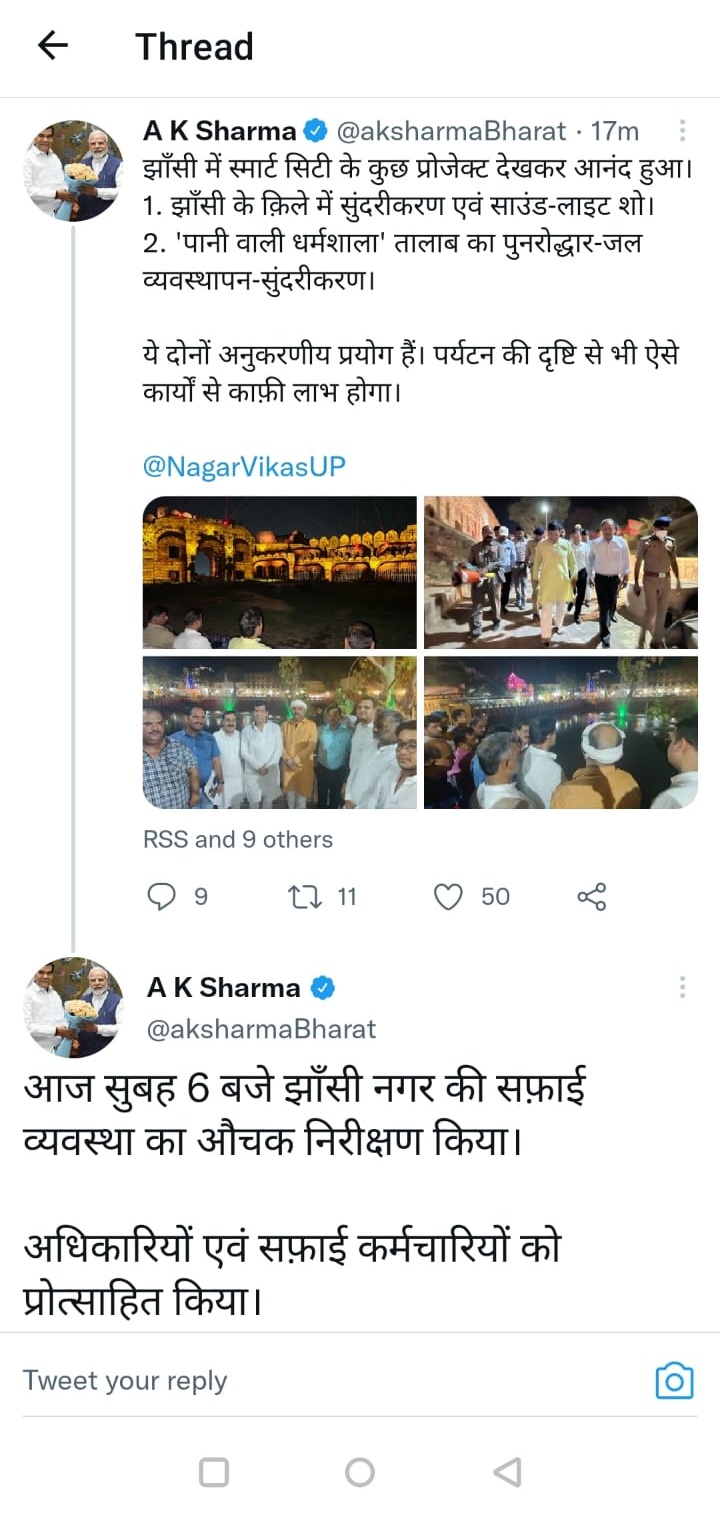Open three-dot menu on second tweet

click(x=682, y=988)
